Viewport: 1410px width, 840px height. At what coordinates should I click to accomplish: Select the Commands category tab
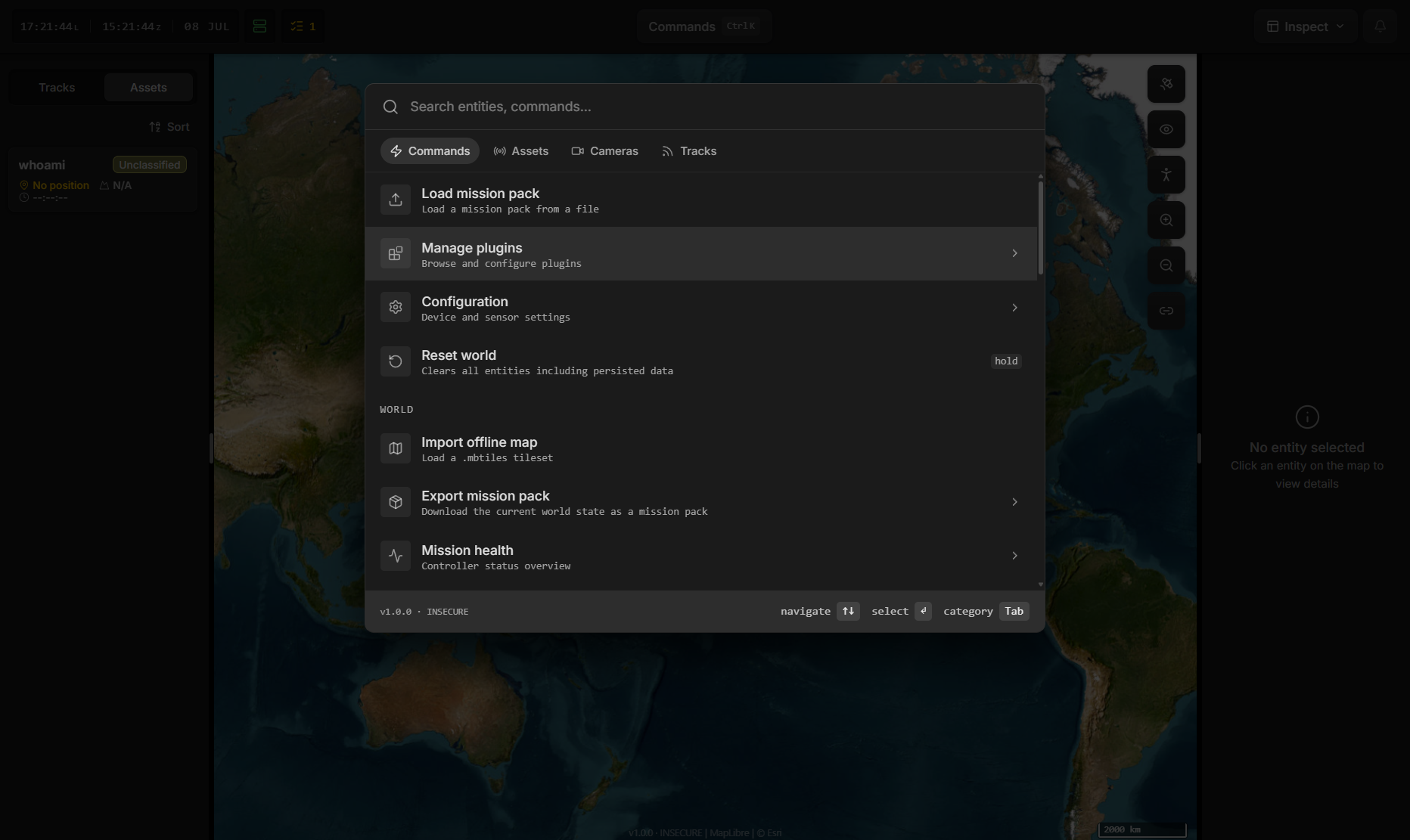pyautogui.click(x=430, y=151)
